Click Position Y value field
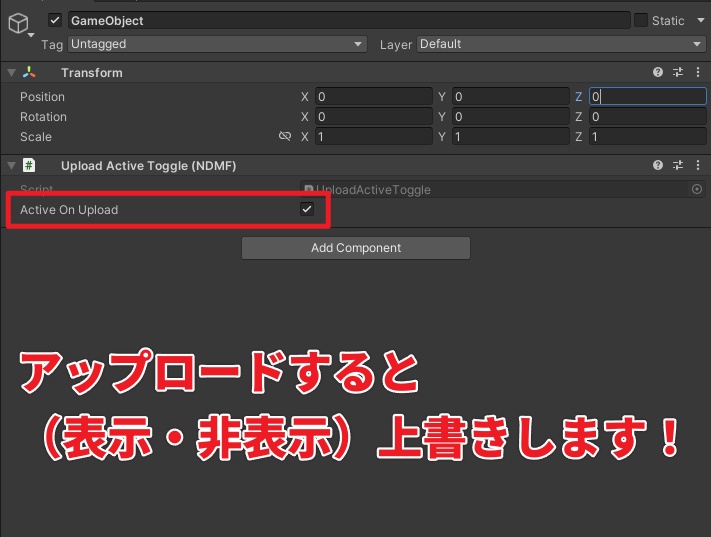 (x=511, y=97)
